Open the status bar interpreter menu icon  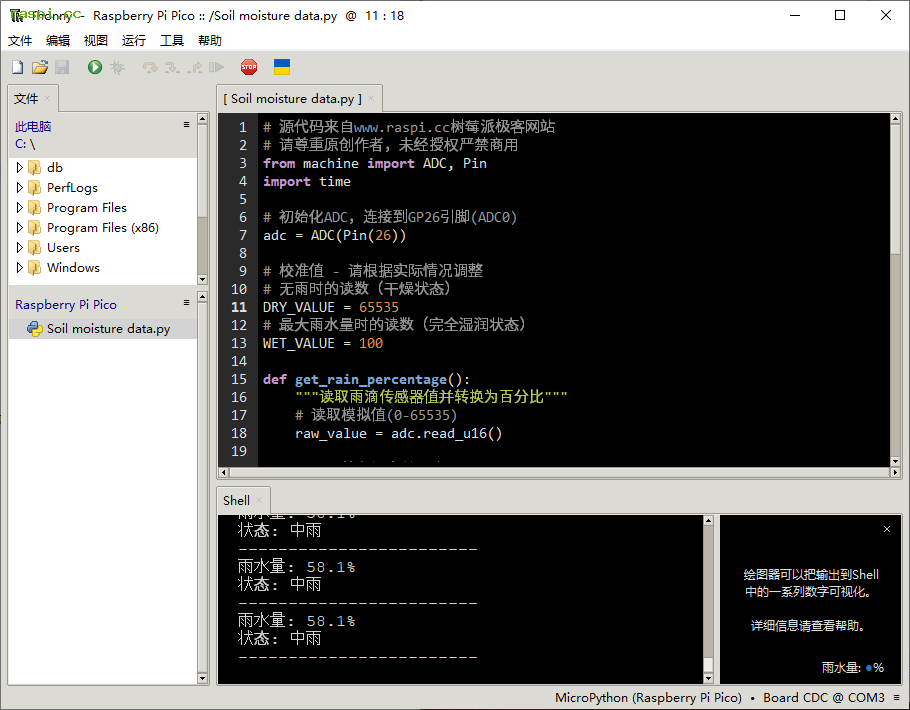tap(897, 697)
